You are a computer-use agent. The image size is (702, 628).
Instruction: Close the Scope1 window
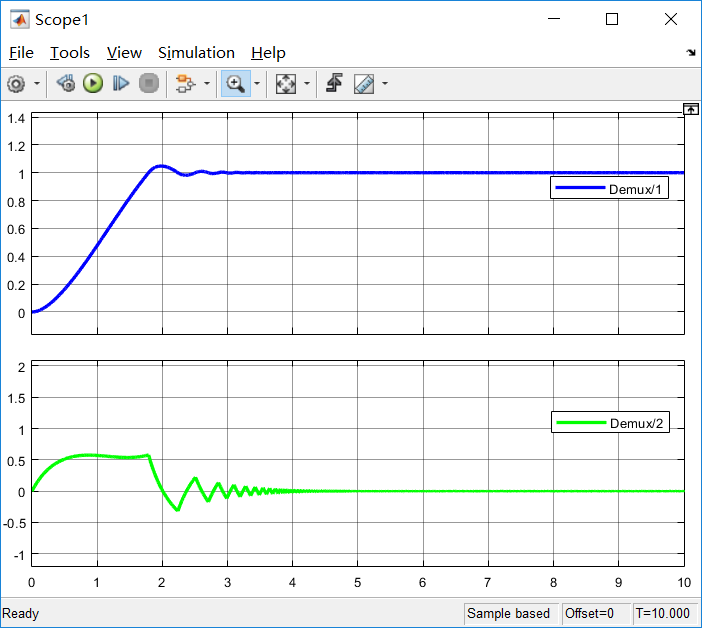(x=670, y=19)
